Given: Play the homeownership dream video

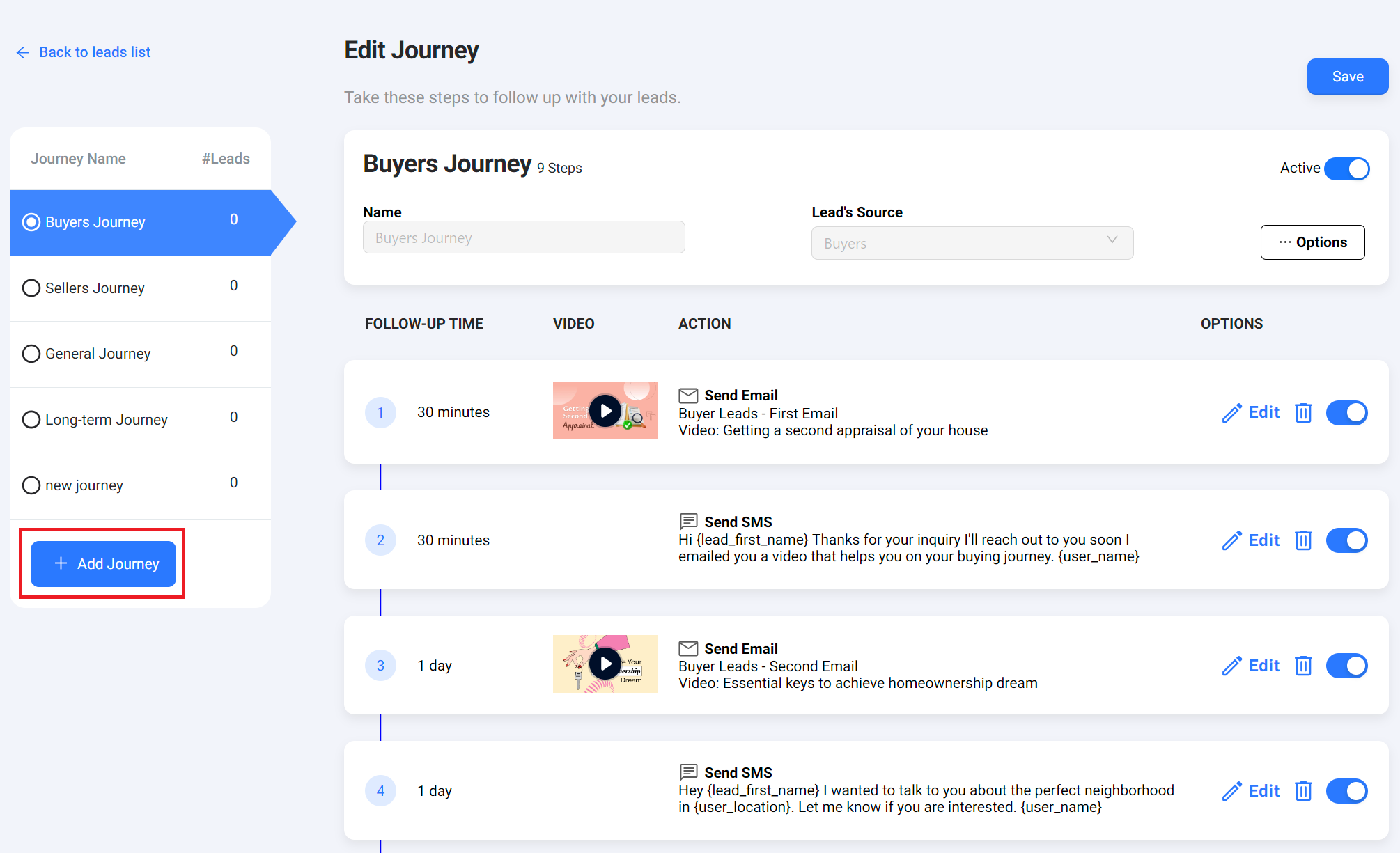Looking at the screenshot, I should 605,664.
